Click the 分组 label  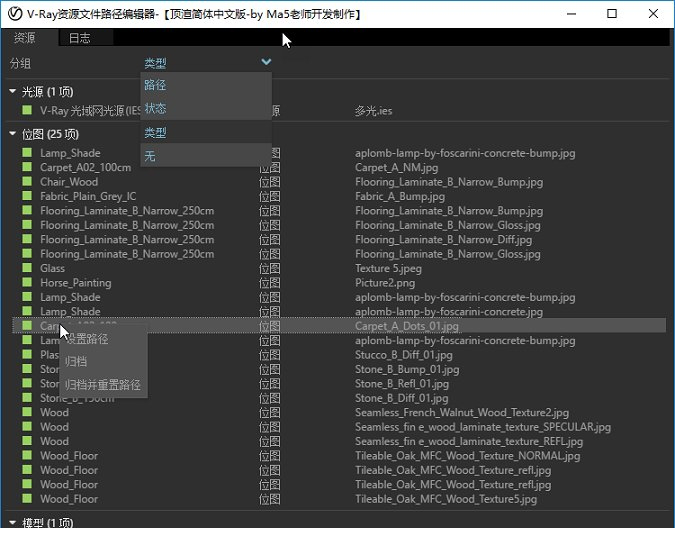tap(20, 63)
